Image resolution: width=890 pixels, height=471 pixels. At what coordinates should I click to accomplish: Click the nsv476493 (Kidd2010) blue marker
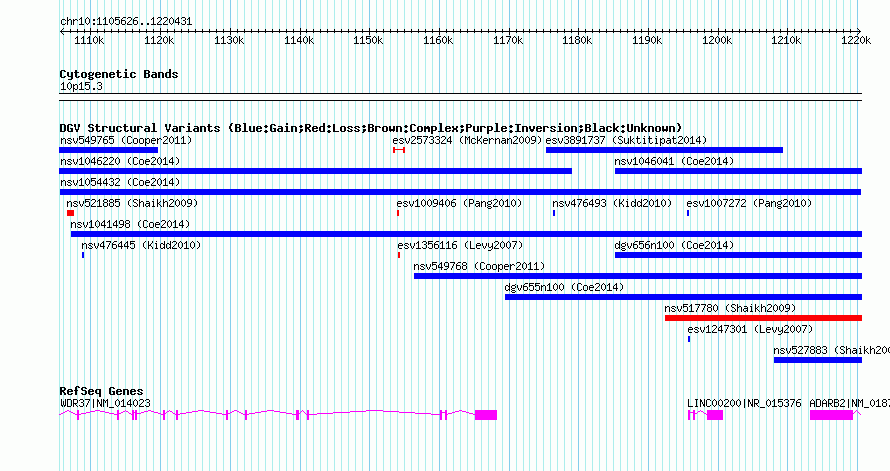pos(554,213)
